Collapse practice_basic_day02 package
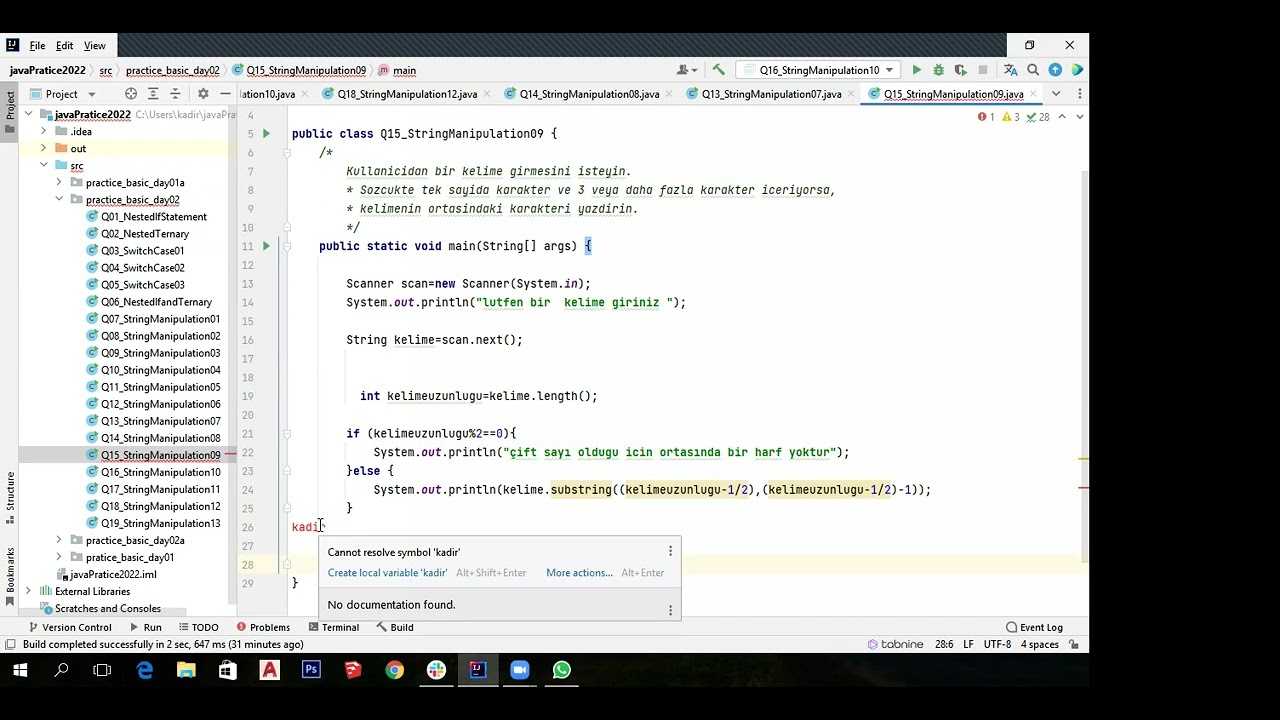This screenshot has height=720, width=1280. coord(59,199)
